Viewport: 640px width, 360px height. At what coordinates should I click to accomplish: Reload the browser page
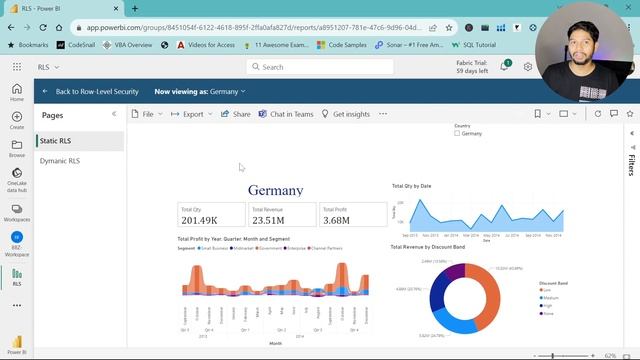point(43,28)
